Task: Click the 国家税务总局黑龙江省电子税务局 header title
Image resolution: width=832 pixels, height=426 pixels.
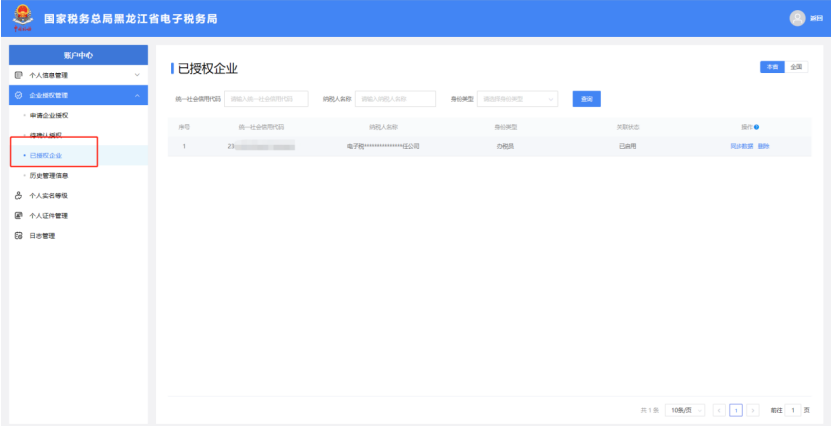Action: click(131, 19)
